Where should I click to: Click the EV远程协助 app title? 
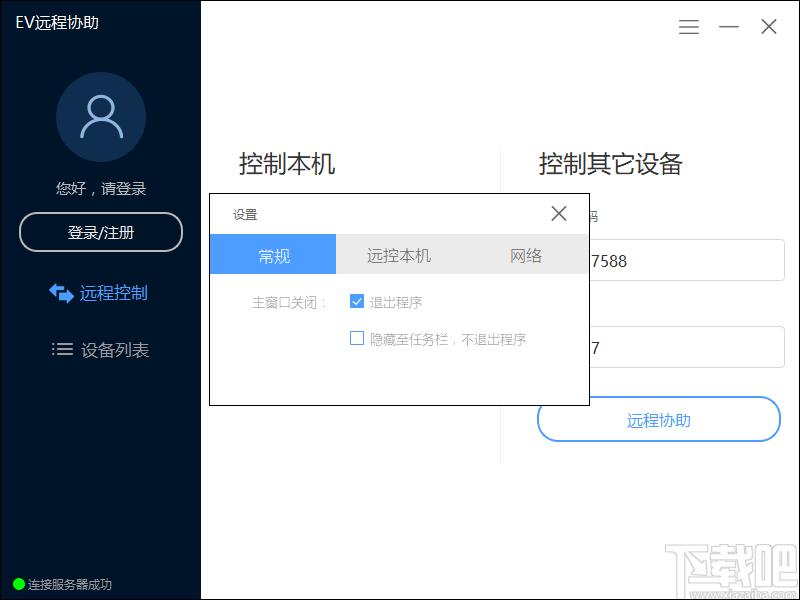click(x=57, y=22)
